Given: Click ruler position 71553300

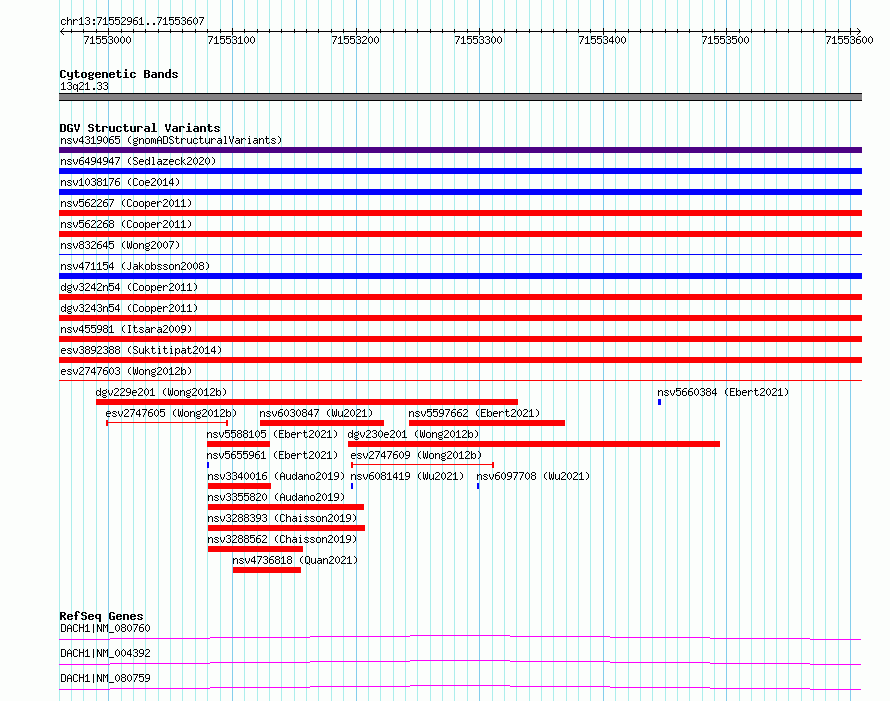Looking at the screenshot, I should click(478, 40).
